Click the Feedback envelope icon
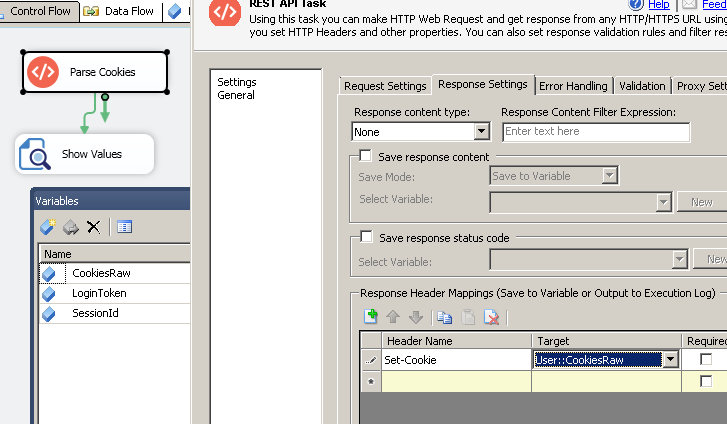This screenshot has height=424, width=727. click(689, 5)
